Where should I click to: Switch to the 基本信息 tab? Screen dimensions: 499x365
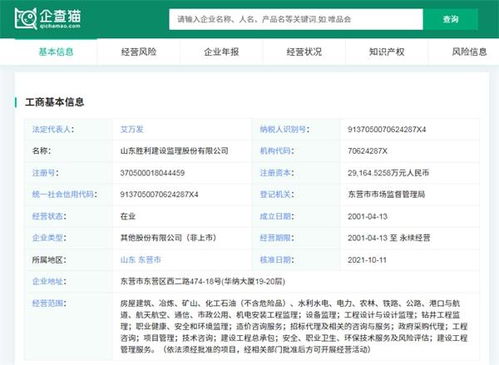(56, 52)
